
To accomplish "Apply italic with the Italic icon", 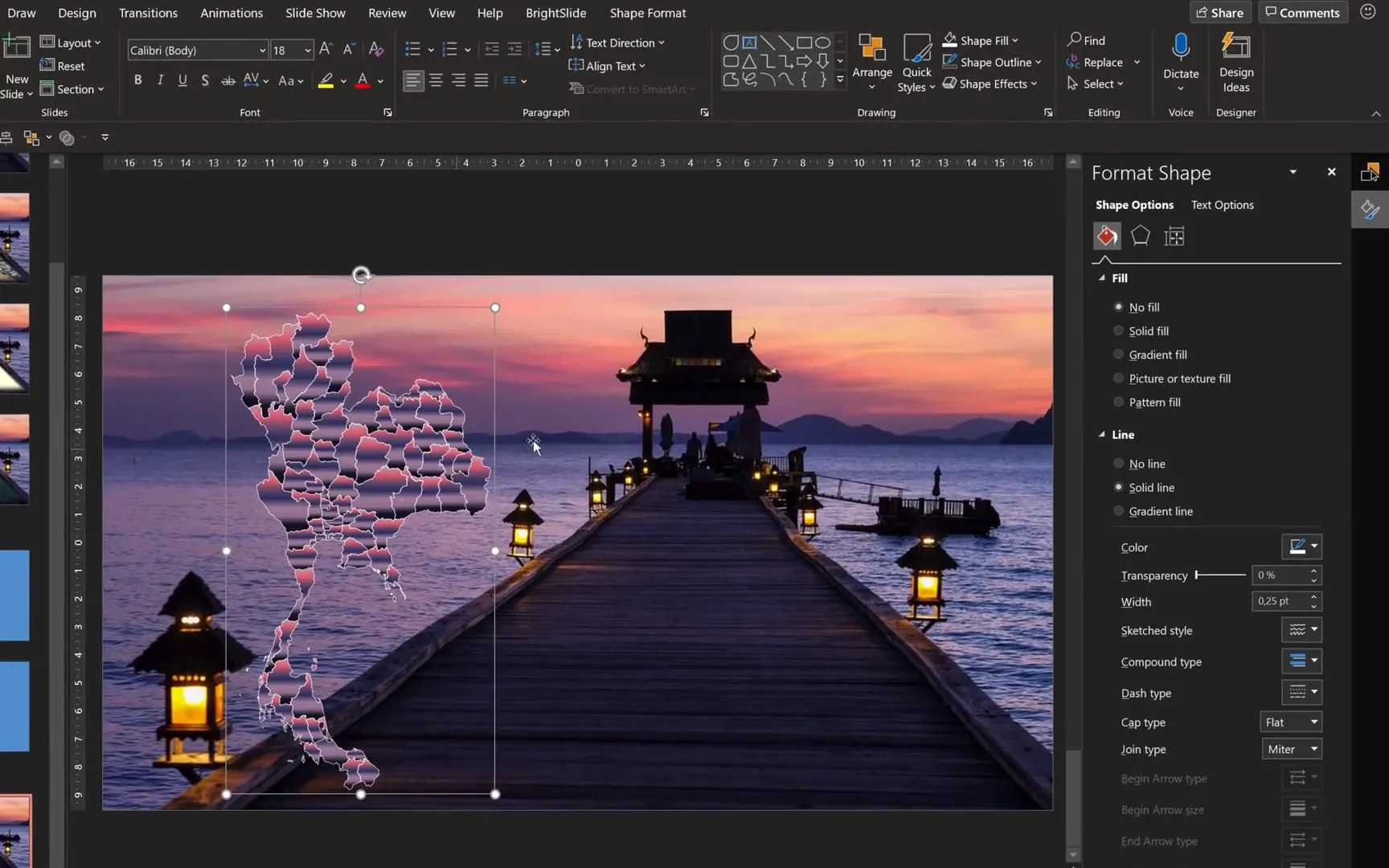I will coord(160,80).
